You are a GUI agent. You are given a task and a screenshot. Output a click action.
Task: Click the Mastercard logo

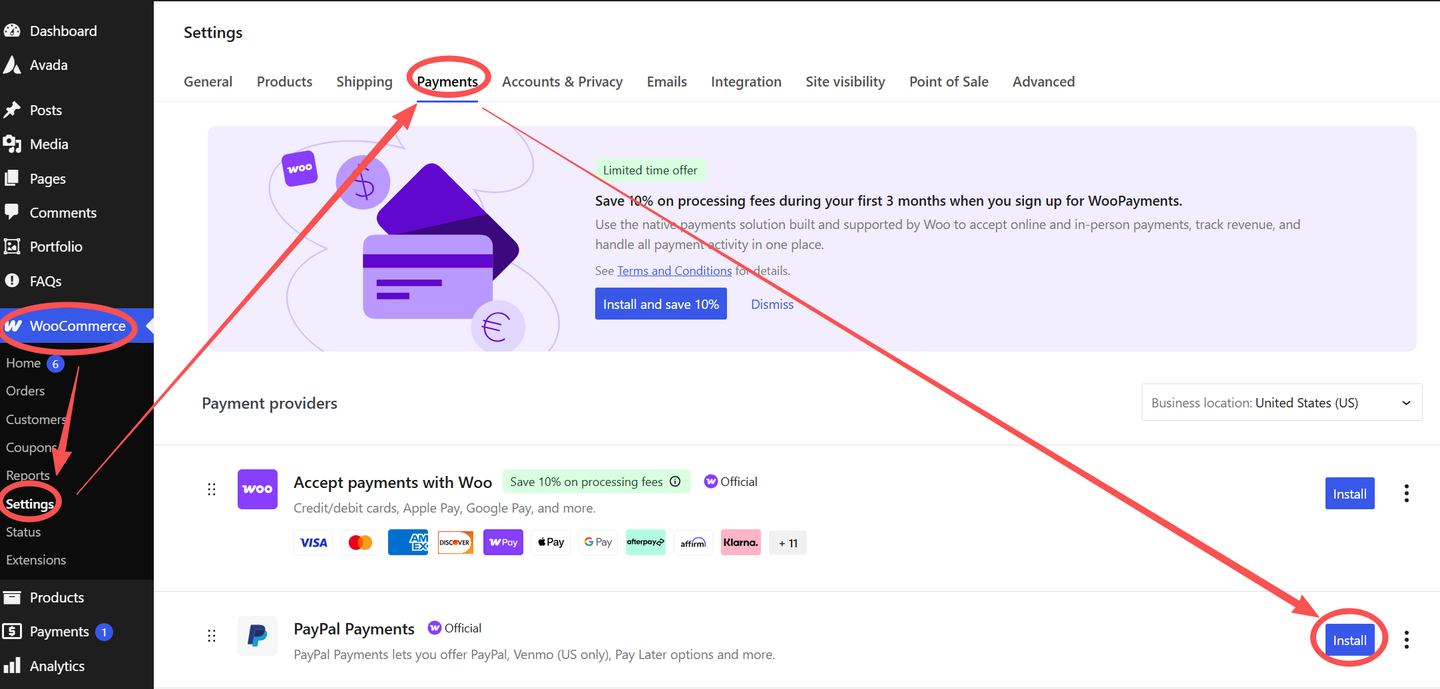(x=360, y=542)
